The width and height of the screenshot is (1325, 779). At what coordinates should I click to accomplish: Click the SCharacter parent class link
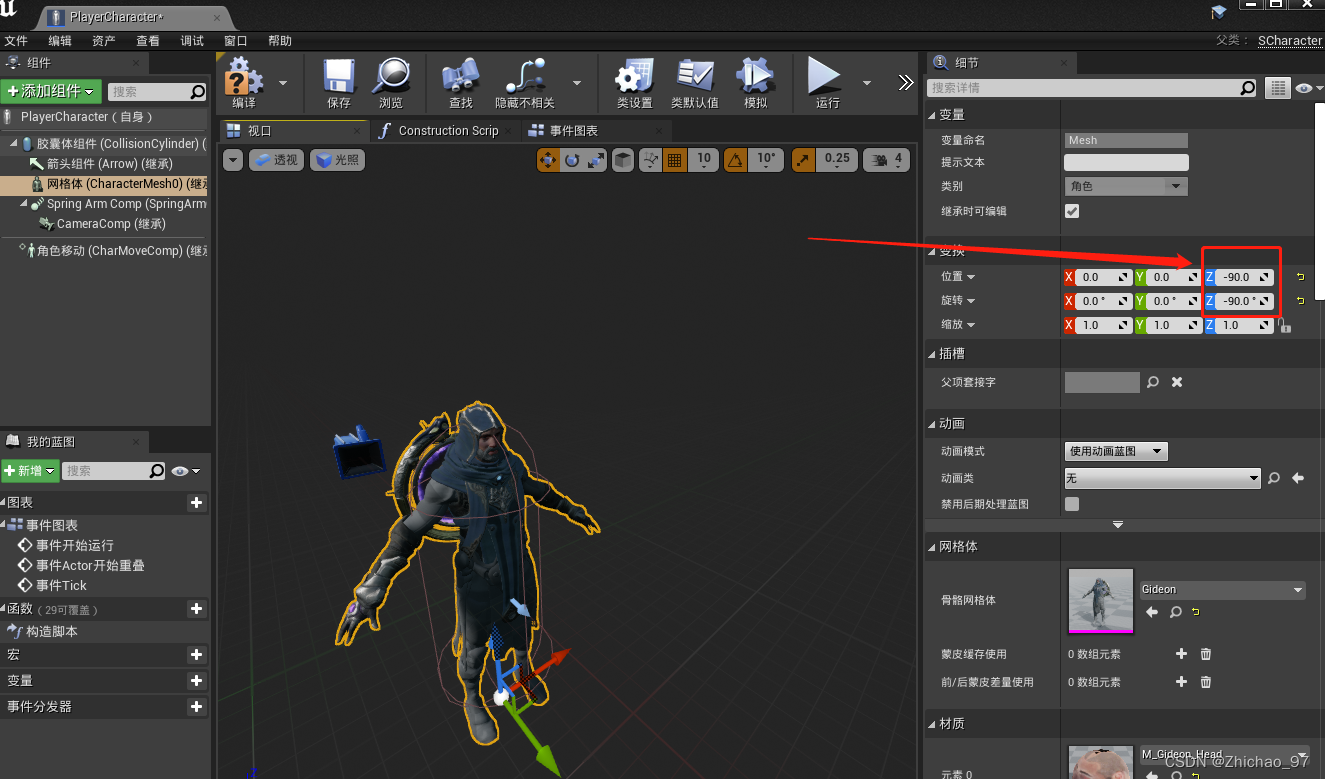coord(1290,41)
